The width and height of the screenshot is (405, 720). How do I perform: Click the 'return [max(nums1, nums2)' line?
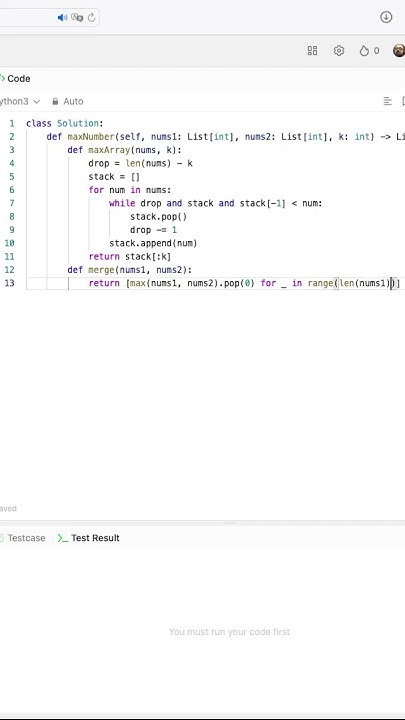tap(244, 283)
